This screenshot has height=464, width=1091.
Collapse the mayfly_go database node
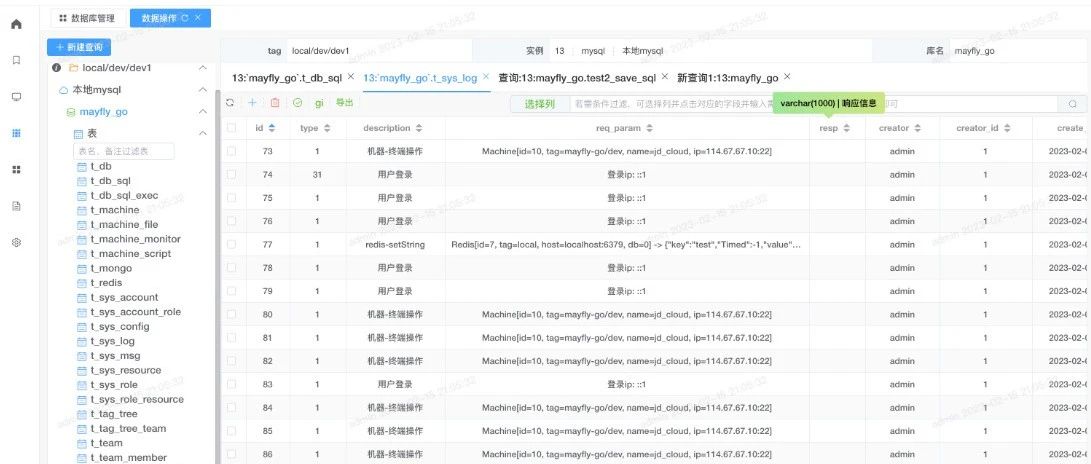pos(202,111)
